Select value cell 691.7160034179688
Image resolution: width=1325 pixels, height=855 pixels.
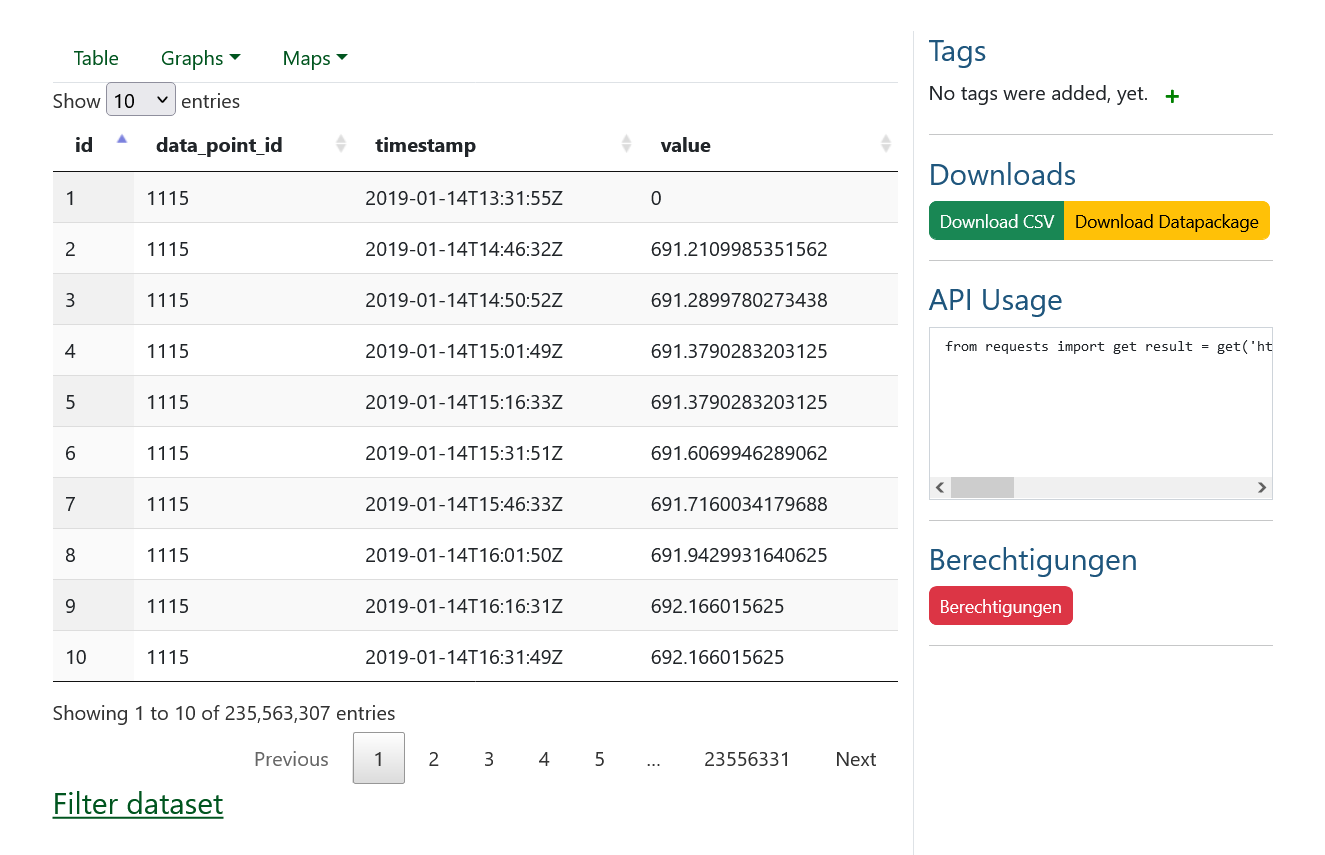point(739,504)
